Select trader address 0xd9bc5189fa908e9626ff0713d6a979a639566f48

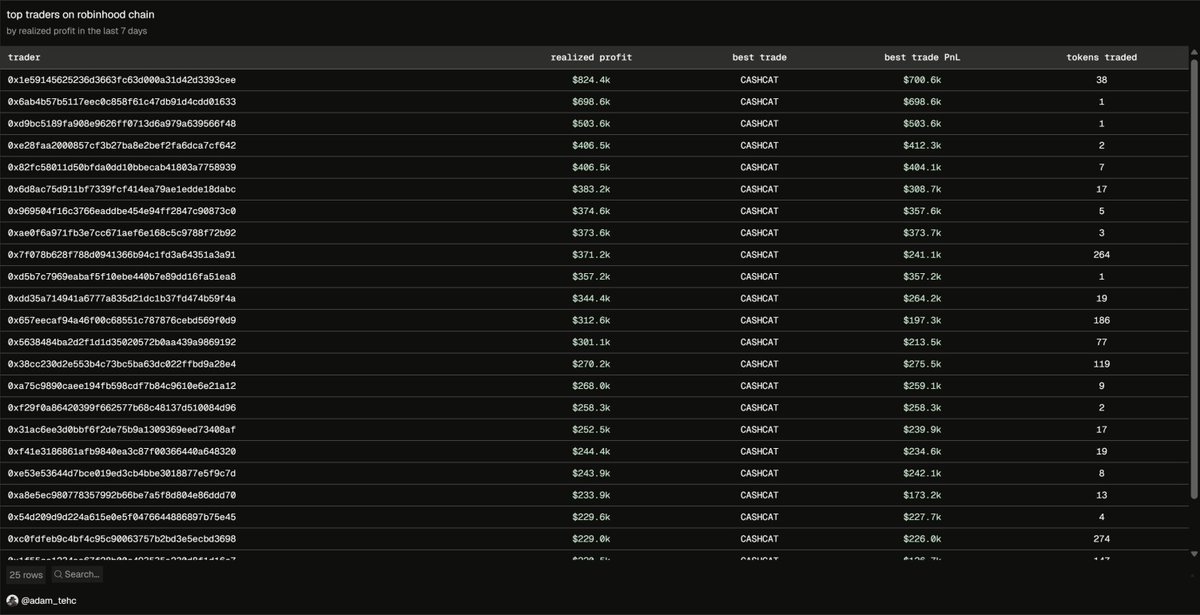(x=121, y=124)
